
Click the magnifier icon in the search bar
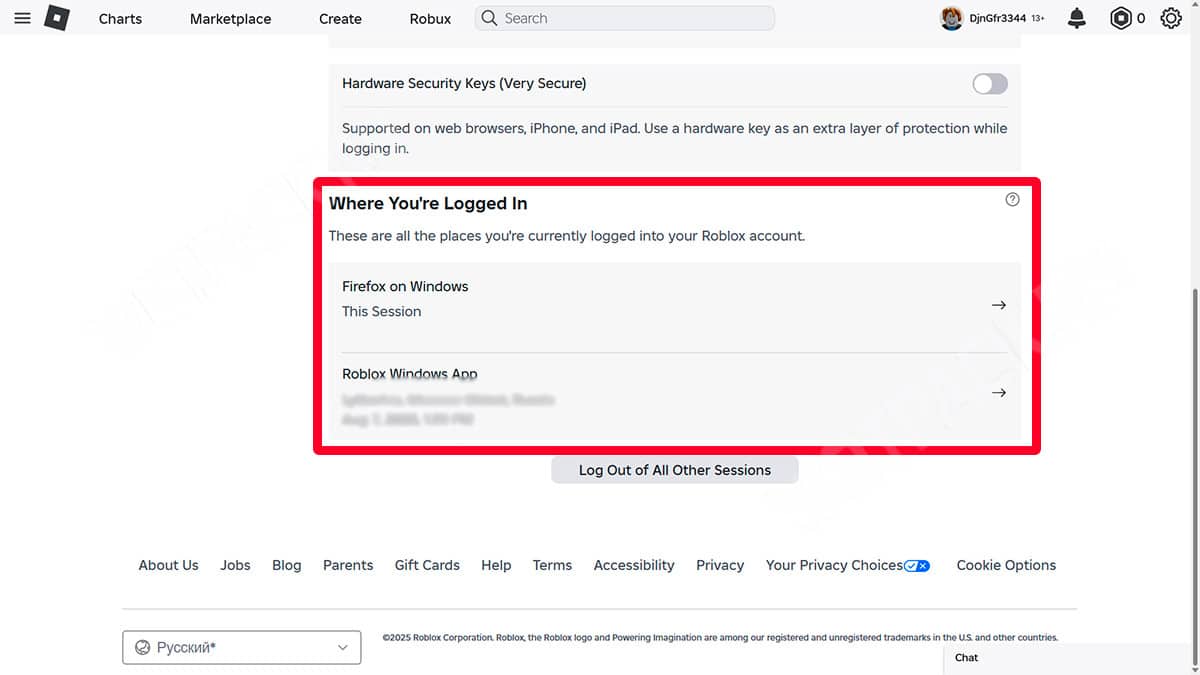coord(489,18)
